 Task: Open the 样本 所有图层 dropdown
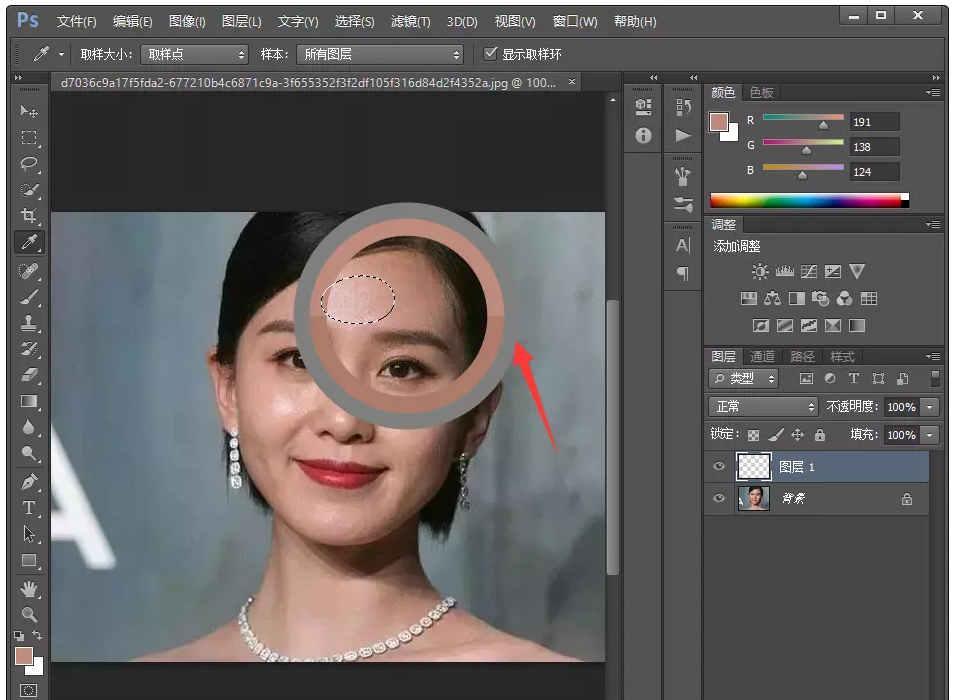point(380,54)
